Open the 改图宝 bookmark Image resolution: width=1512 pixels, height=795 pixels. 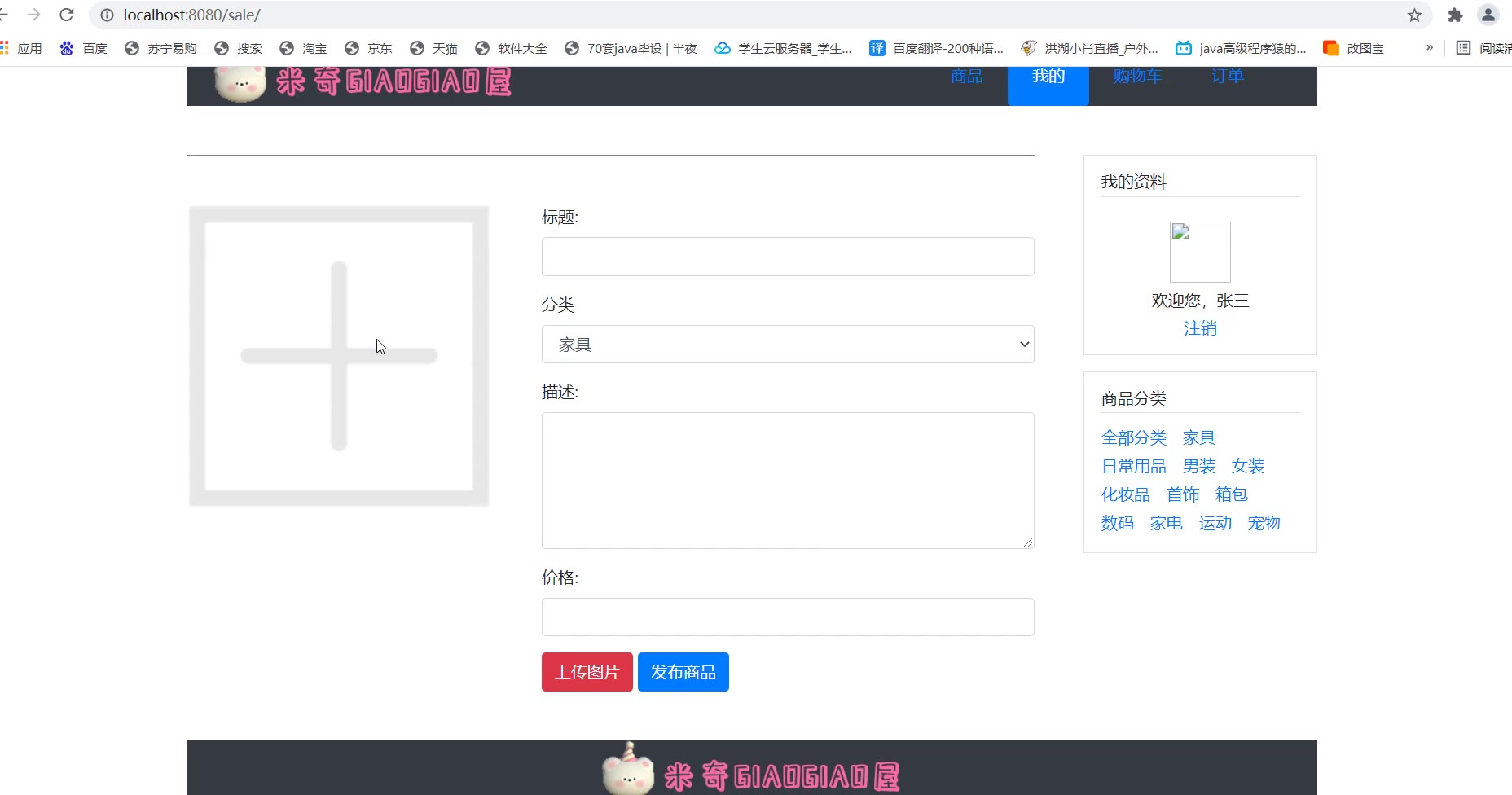click(1354, 48)
